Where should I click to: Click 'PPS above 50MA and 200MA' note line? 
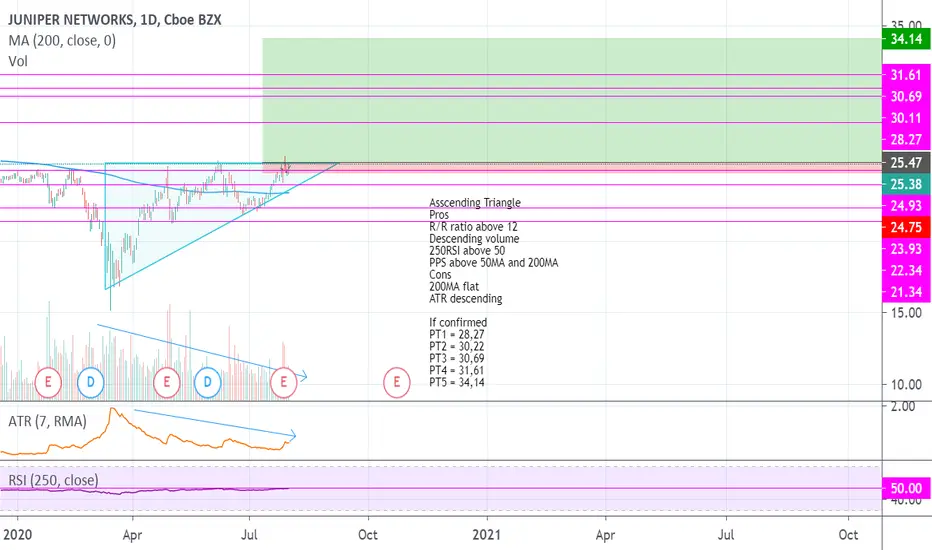tap(494, 262)
